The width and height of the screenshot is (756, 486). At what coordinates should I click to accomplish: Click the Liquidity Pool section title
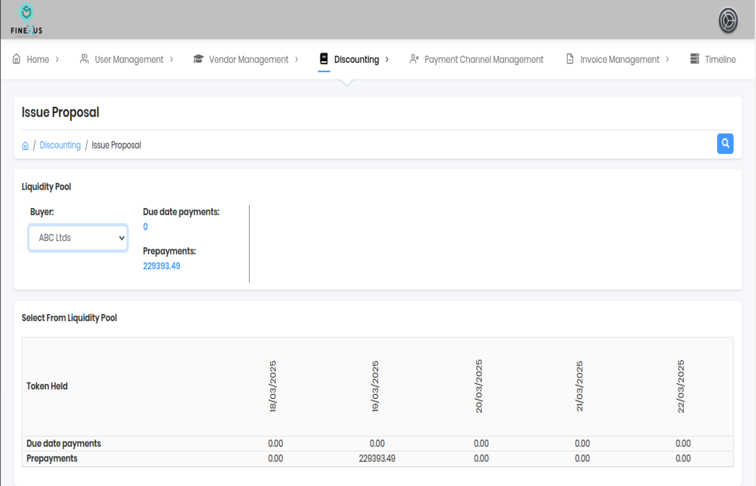pyautogui.click(x=46, y=187)
